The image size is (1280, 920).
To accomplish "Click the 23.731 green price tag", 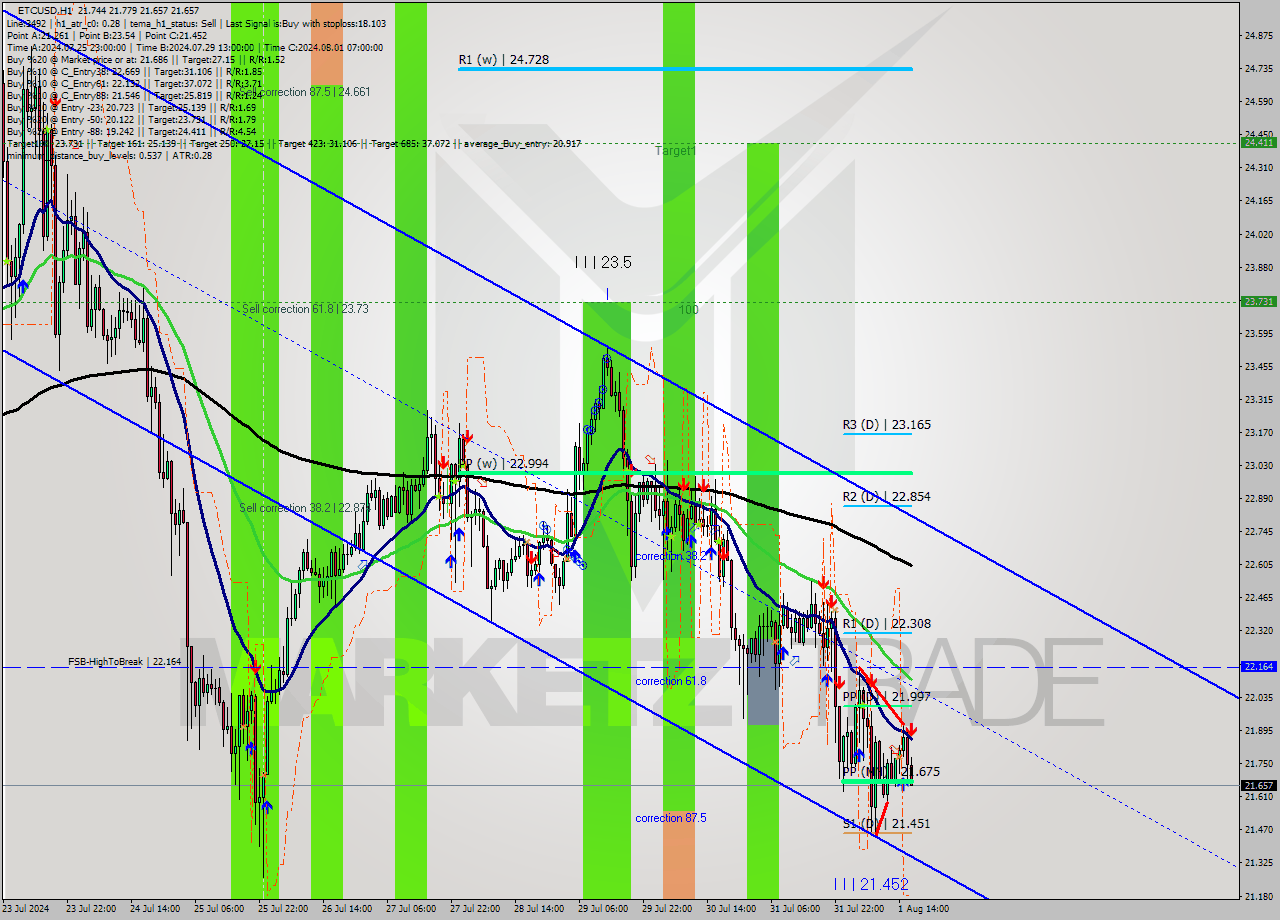I will click(x=1257, y=301).
